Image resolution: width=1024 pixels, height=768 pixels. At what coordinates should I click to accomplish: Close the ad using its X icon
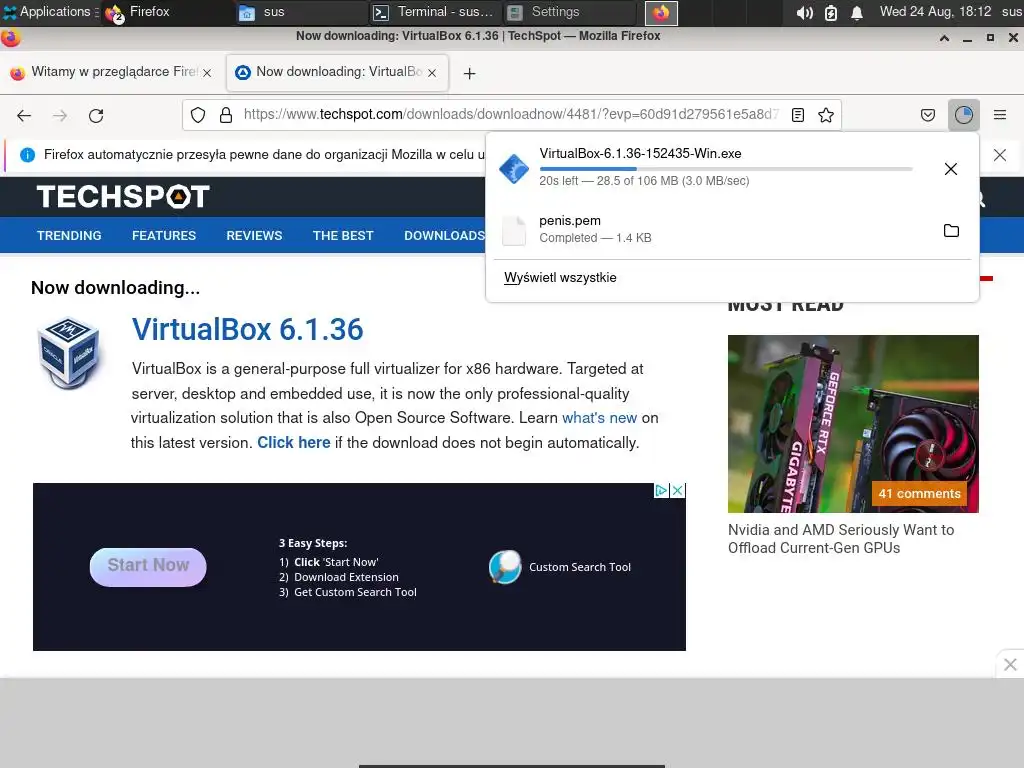coord(678,490)
